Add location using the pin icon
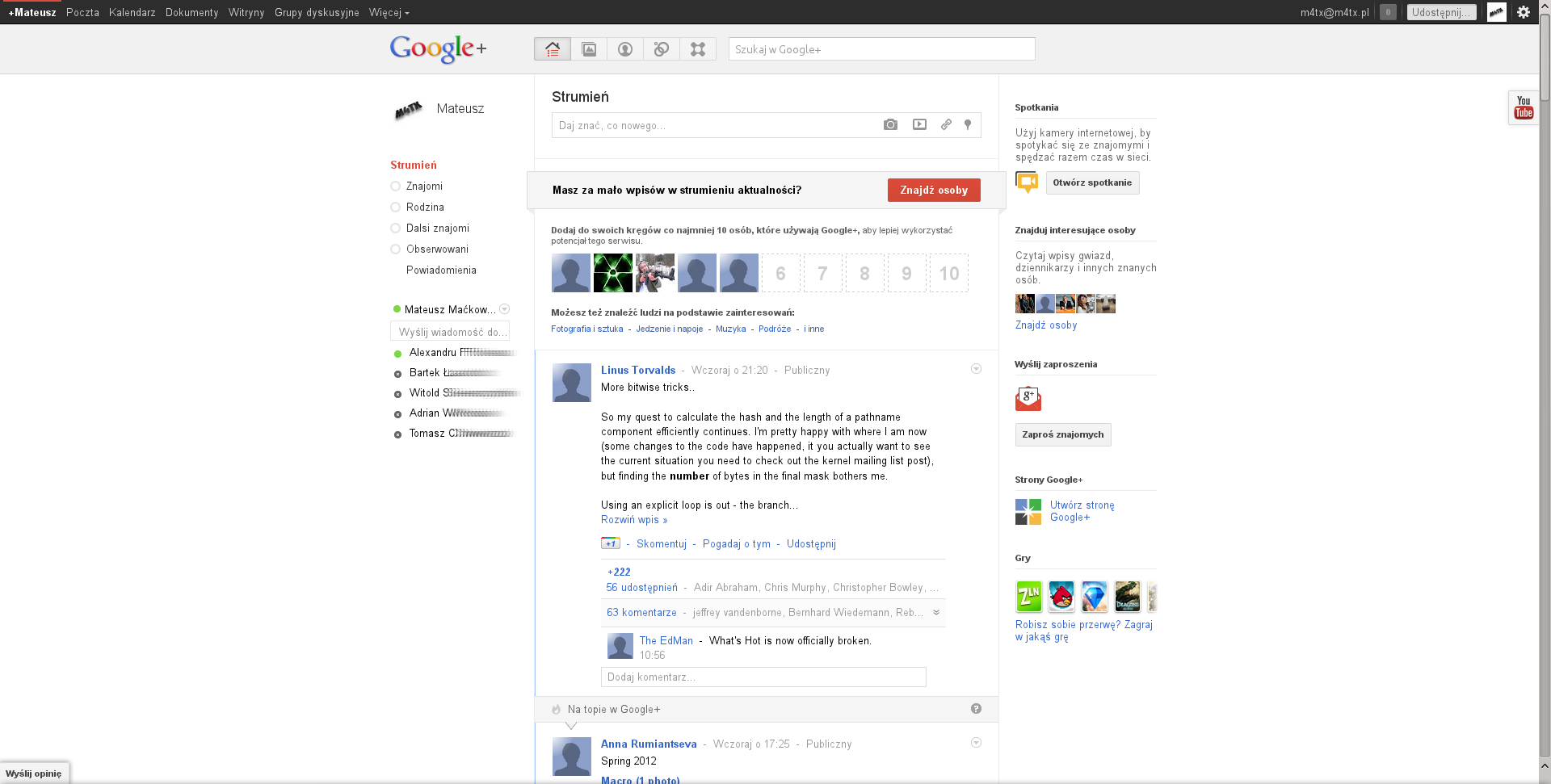 pos(968,124)
